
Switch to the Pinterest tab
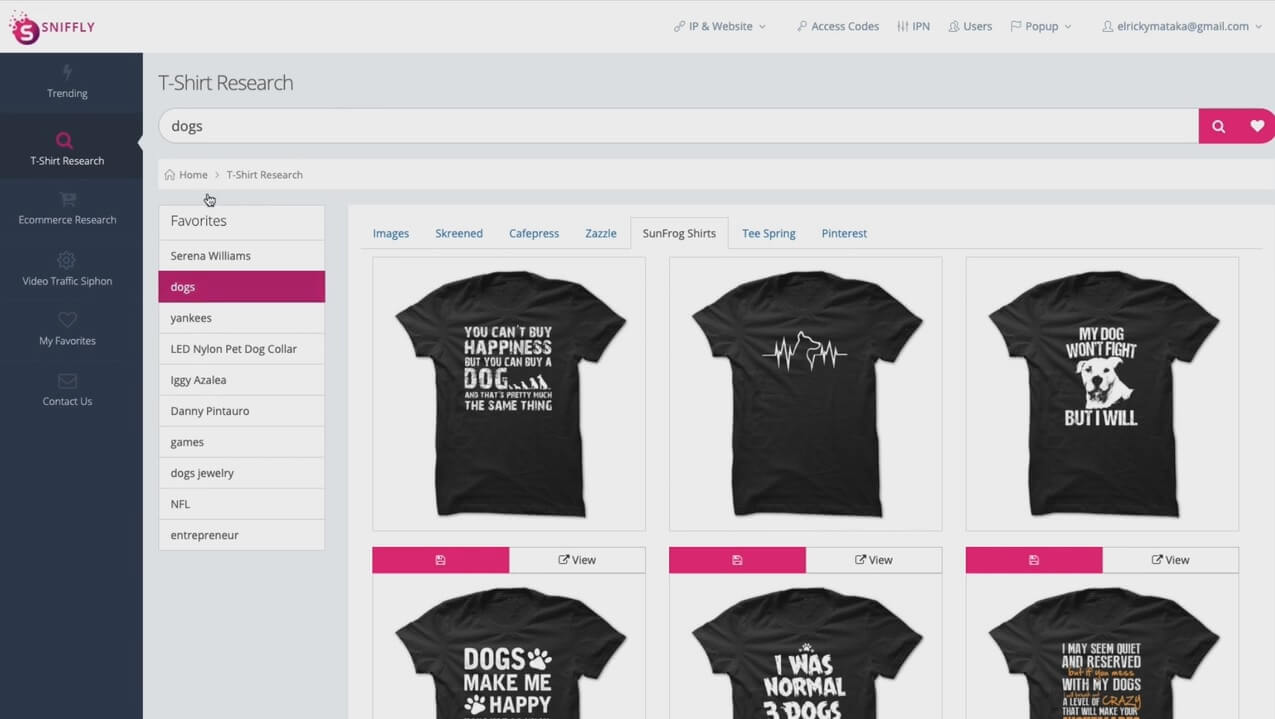point(844,233)
